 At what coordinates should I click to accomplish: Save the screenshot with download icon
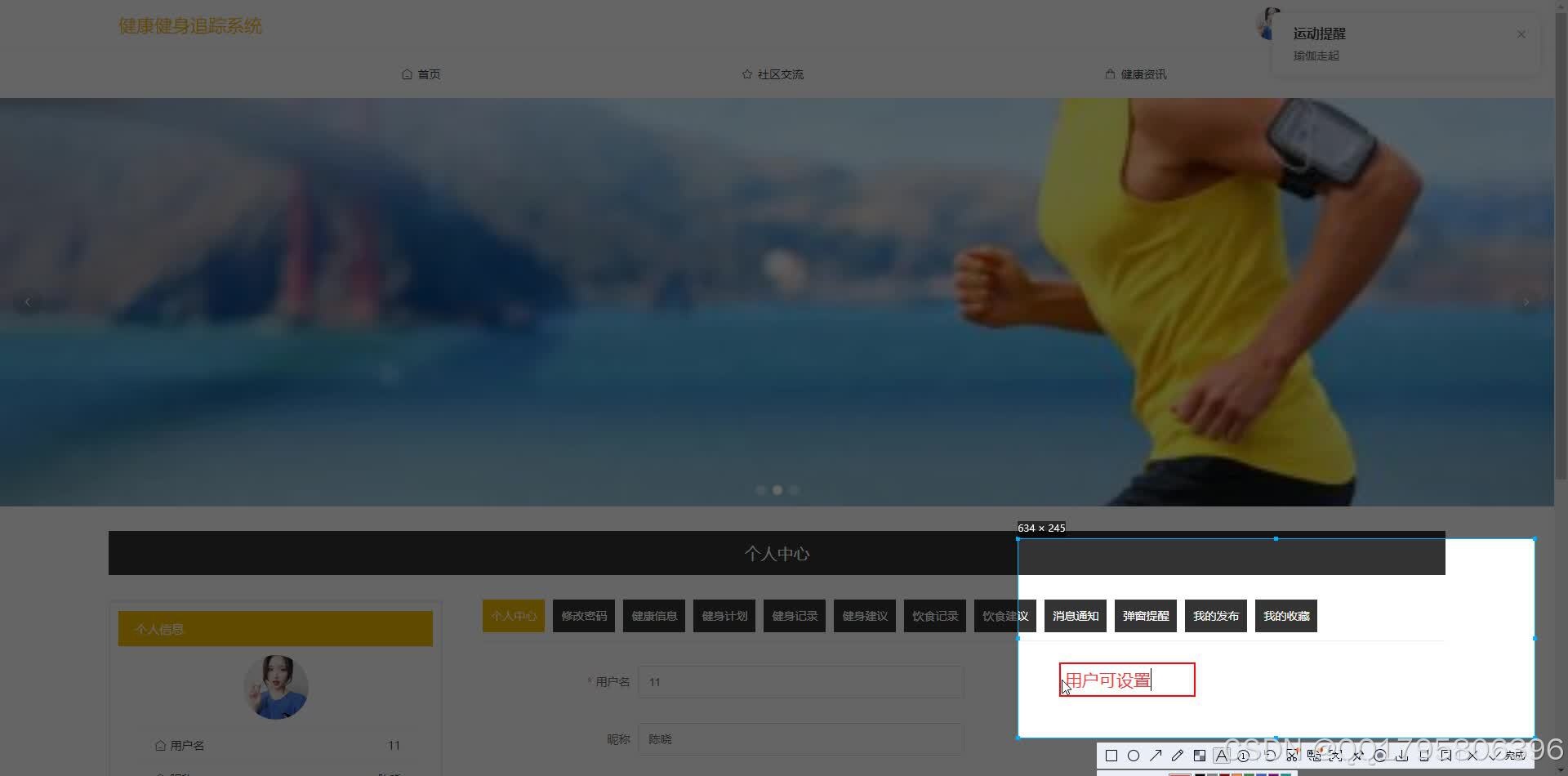(x=1402, y=756)
